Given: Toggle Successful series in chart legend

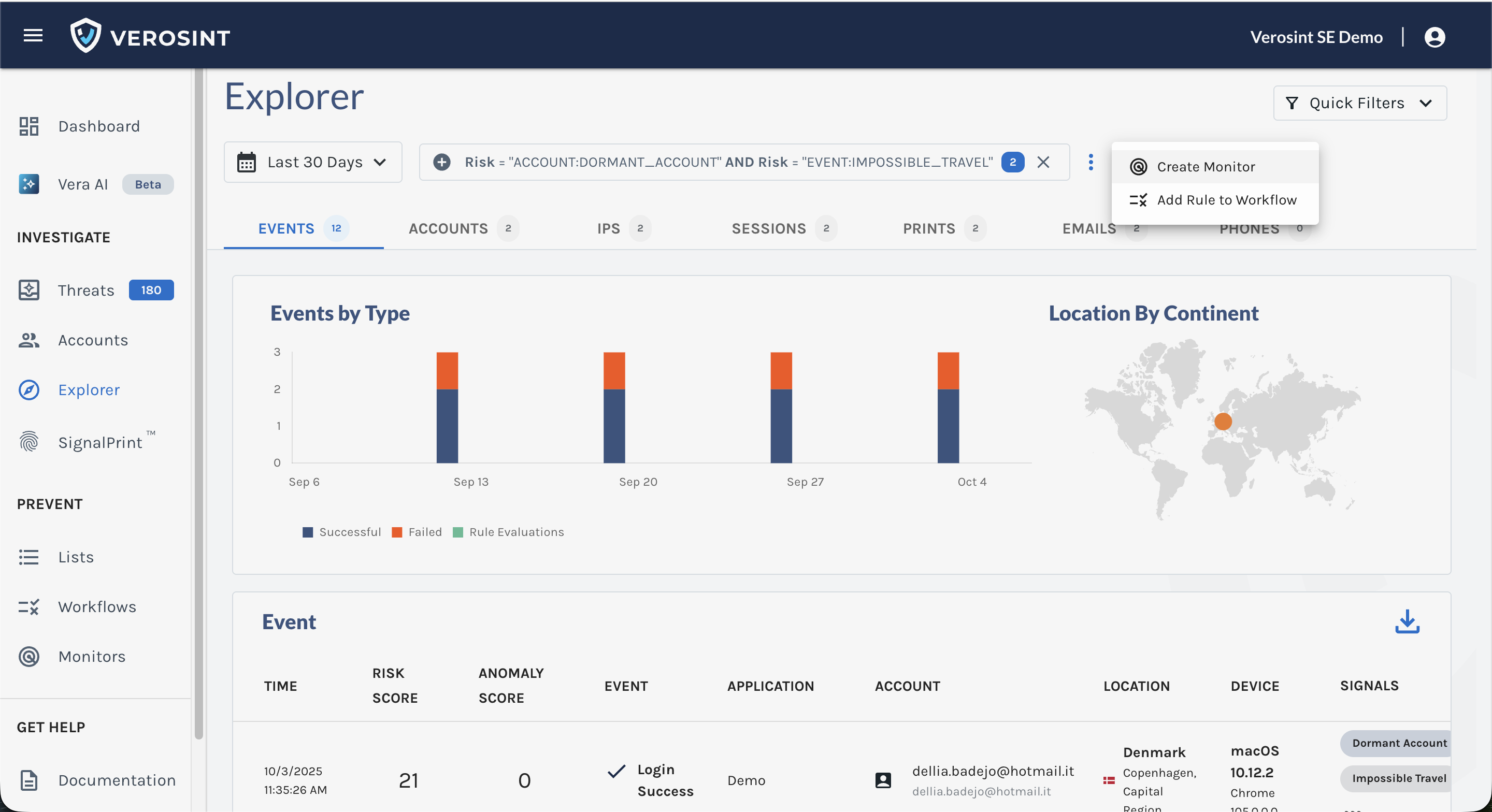Looking at the screenshot, I should [x=342, y=532].
